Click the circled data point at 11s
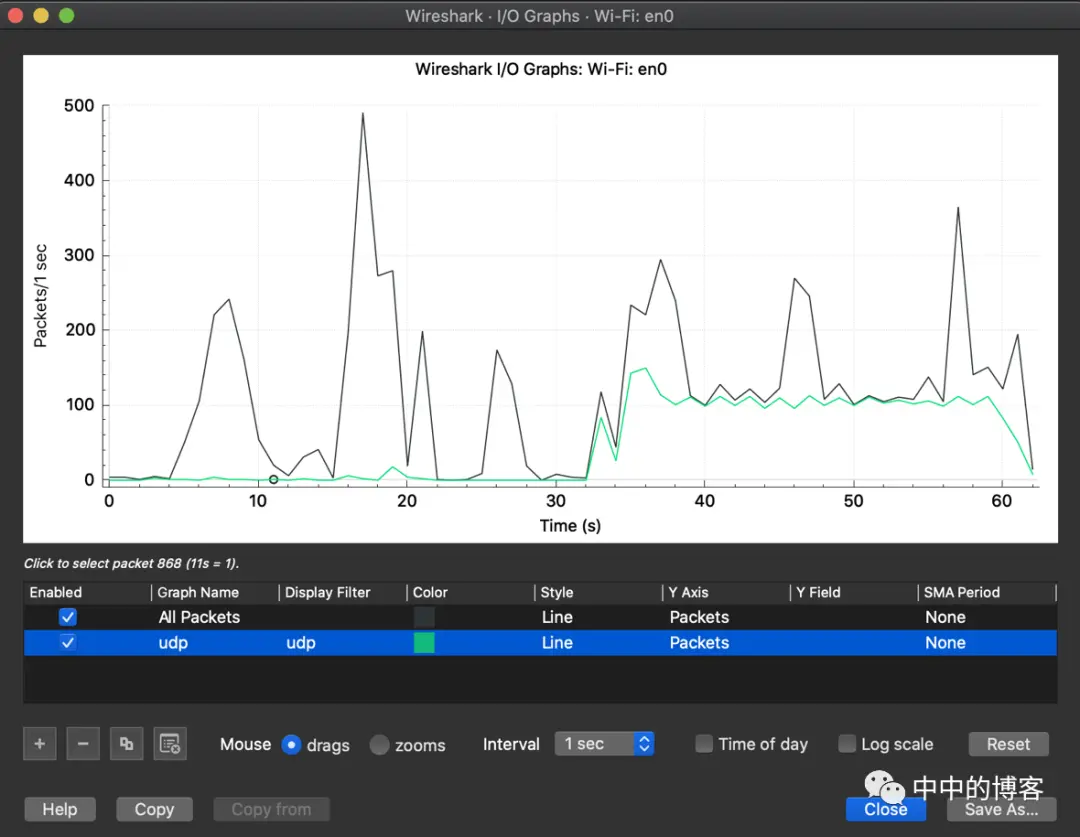Viewport: 1080px width, 837px height. [273, 479]
